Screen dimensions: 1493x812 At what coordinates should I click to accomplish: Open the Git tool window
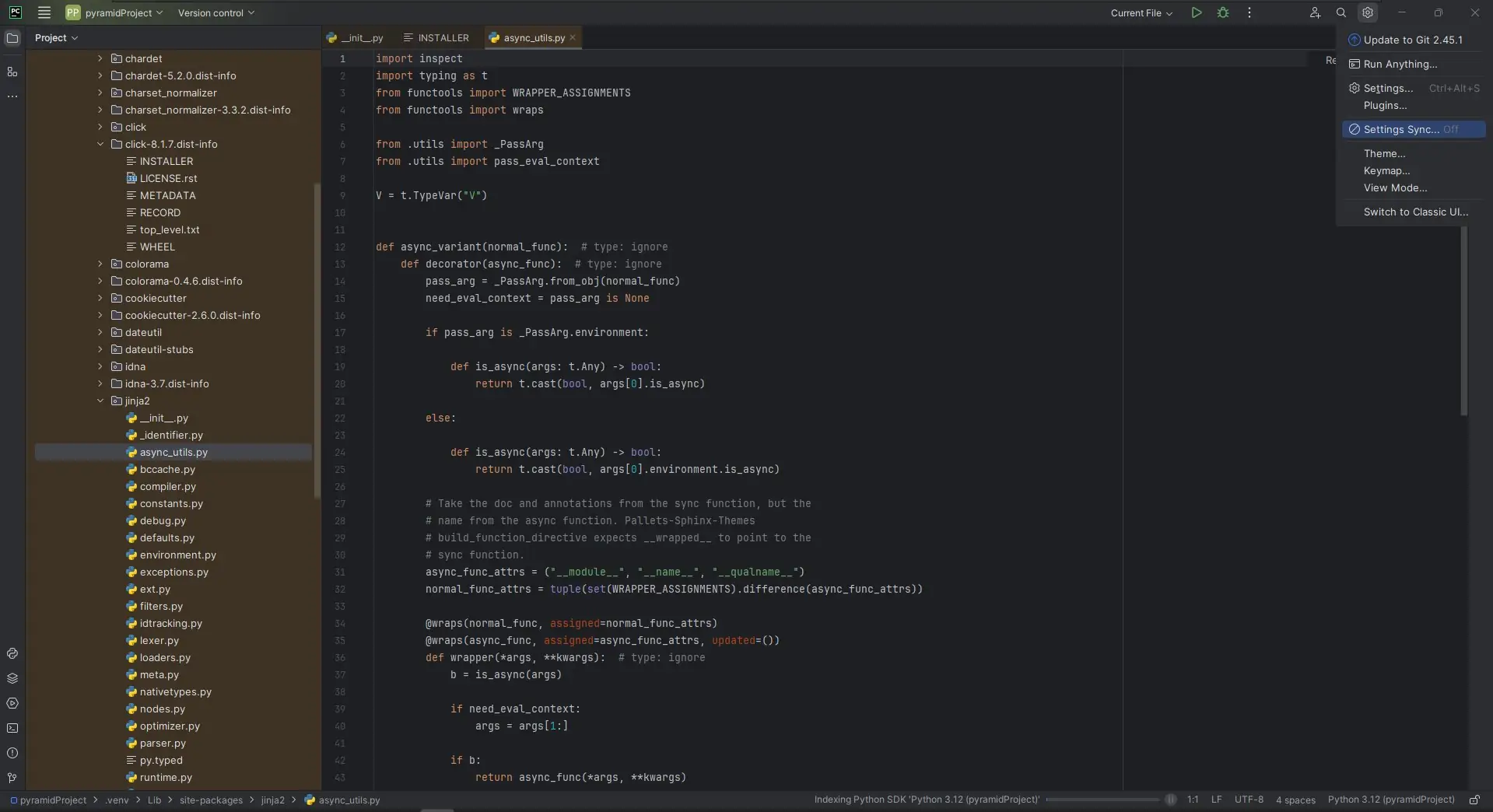point(12,778)
